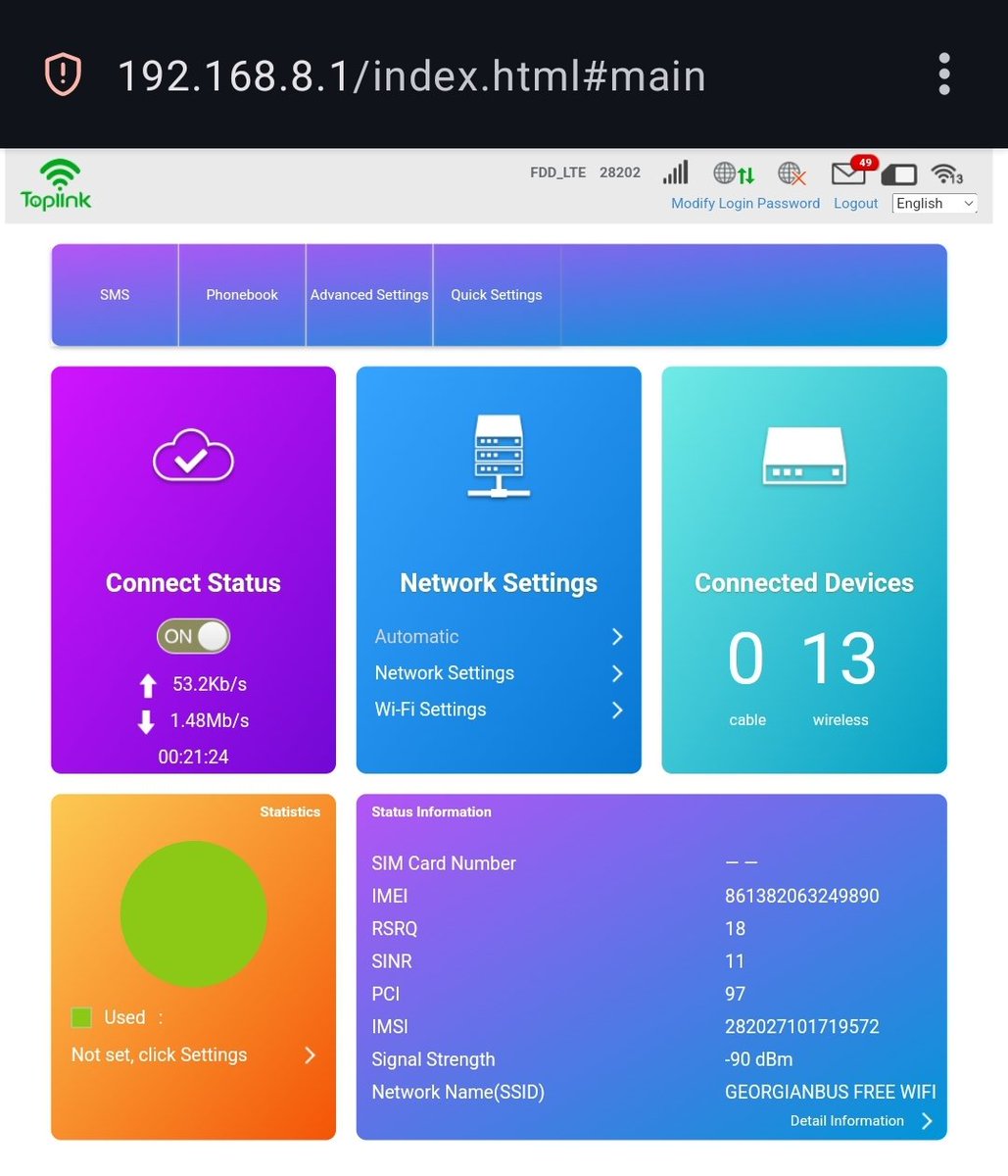Click the Network Settings text link
Viewport: 1008px width, 1176px height.
point(445,673)
